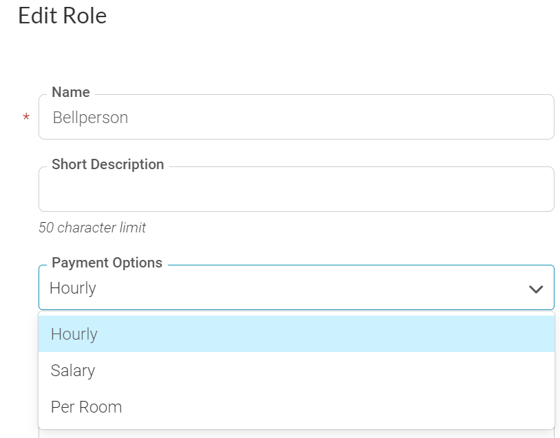
Task: Collapse the Payment Options chevron arrow
Action: (536, 289)
